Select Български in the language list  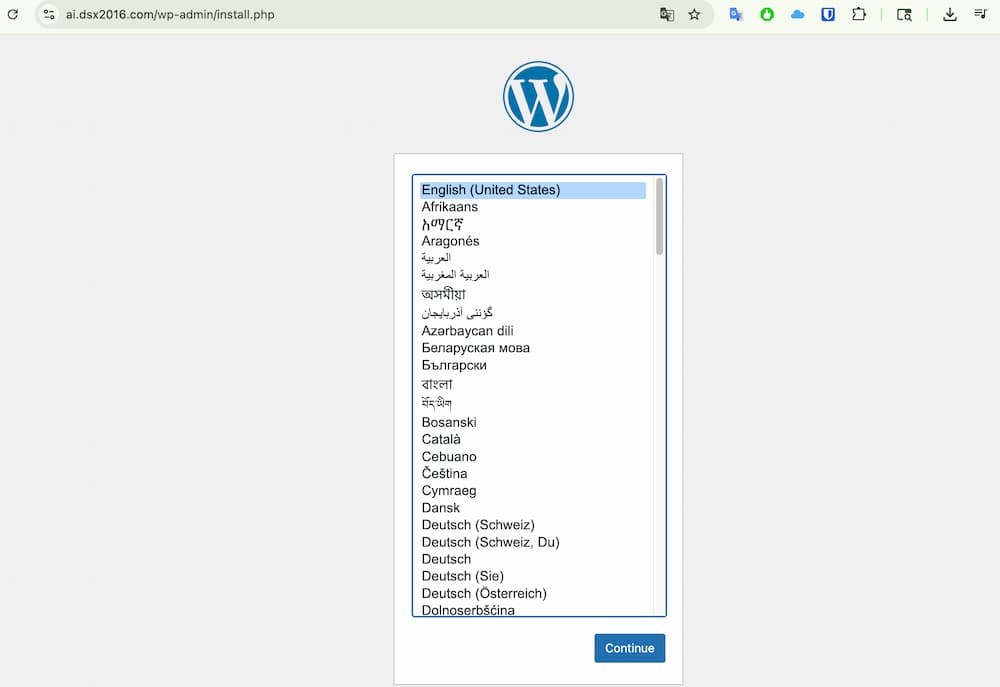[x=533, y=366]
